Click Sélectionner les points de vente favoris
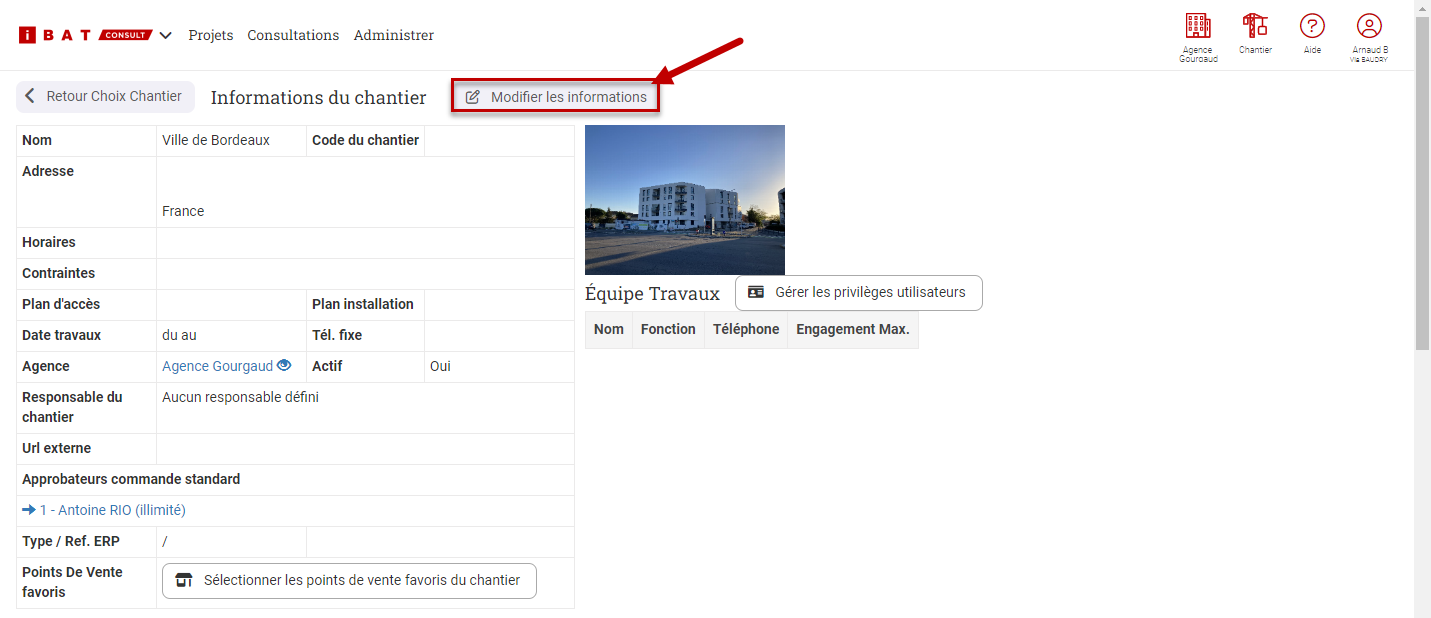The image size is (1431, 618). [x=349, y=581]
